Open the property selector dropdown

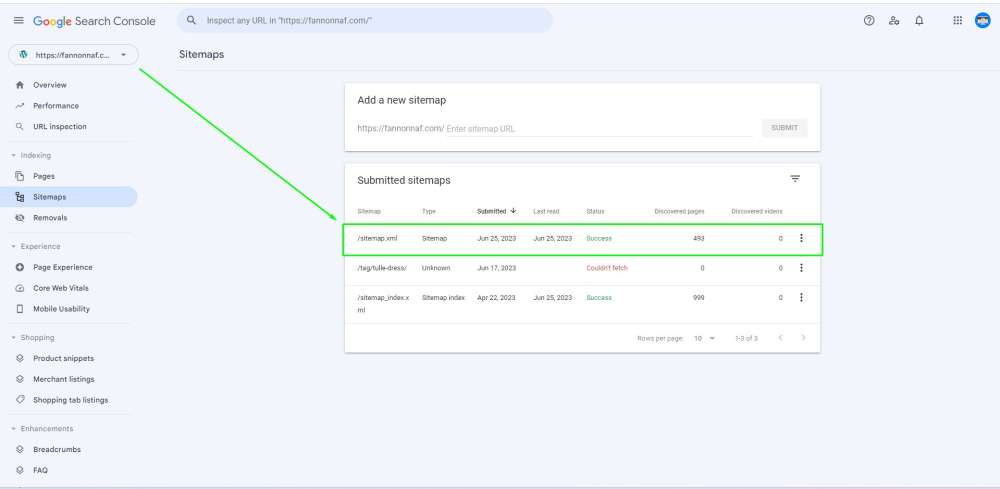tap(73, 55)
